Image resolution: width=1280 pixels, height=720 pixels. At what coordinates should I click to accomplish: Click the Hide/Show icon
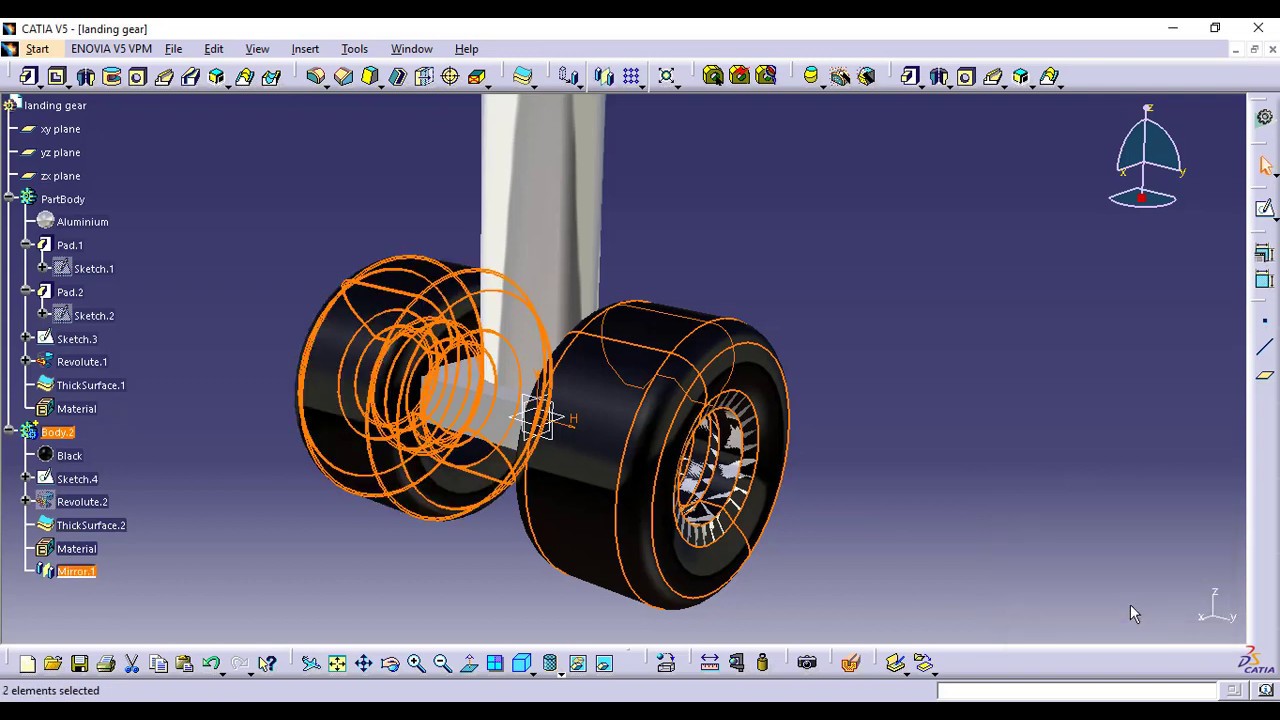pyautogui.click(x=578, y=663)
